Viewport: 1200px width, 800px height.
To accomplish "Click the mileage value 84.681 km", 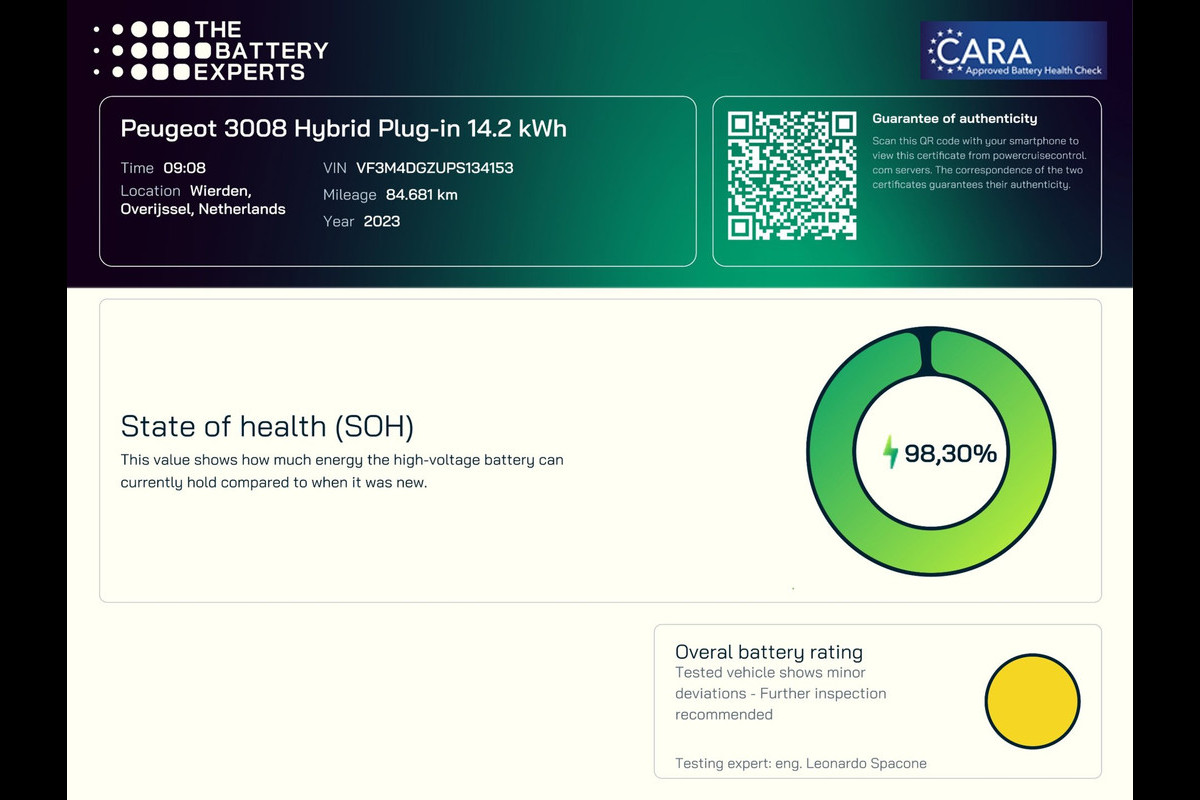I will click(x=422, y=195).
